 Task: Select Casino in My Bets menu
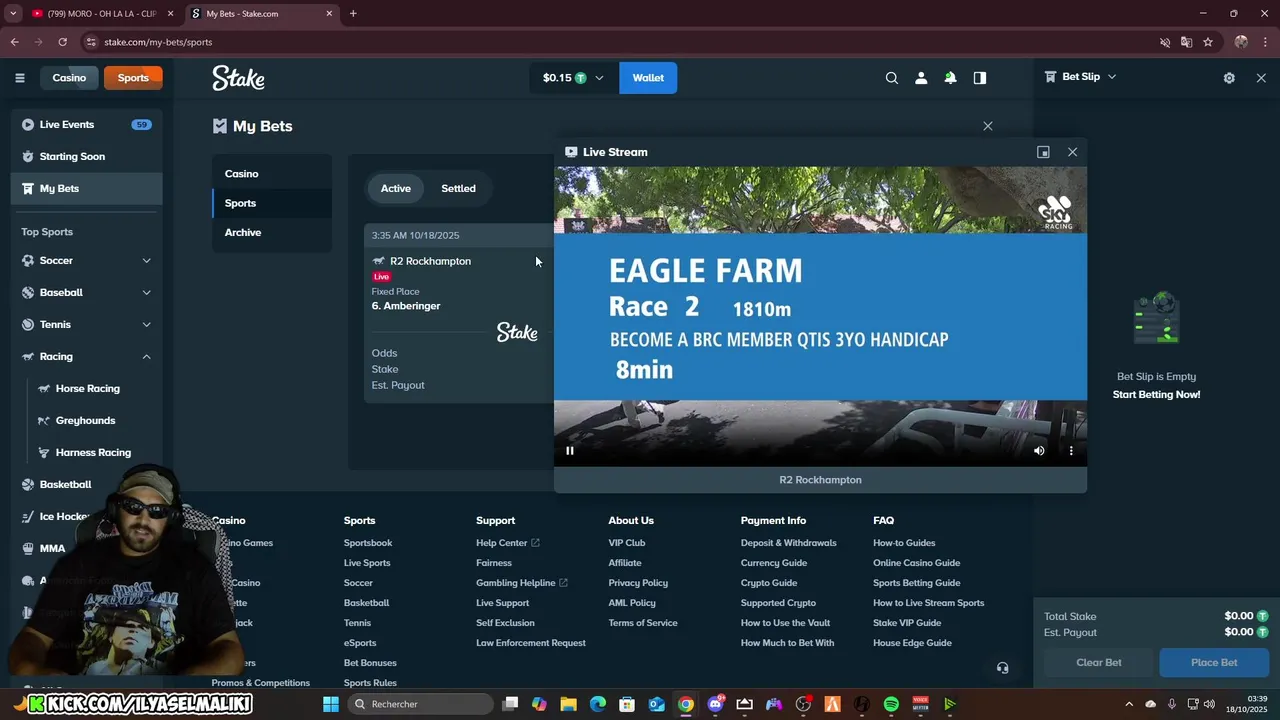(271, 174)
